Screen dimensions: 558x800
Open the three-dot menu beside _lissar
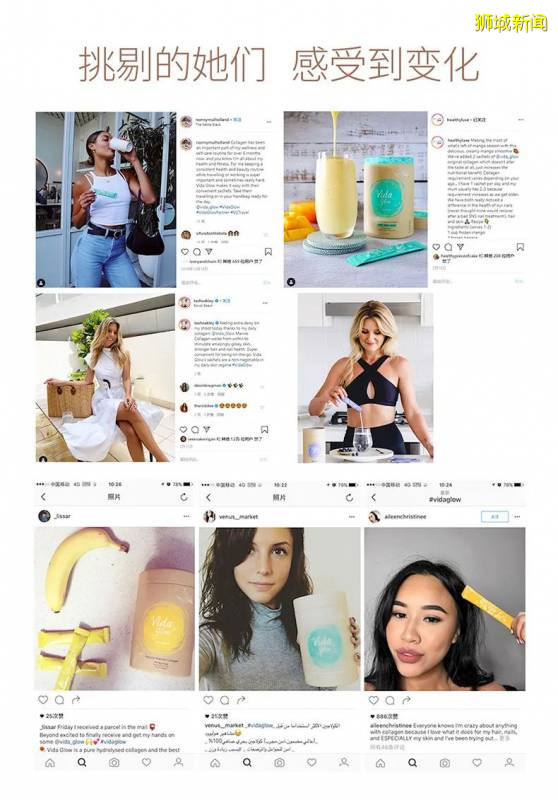coord(186,516)
